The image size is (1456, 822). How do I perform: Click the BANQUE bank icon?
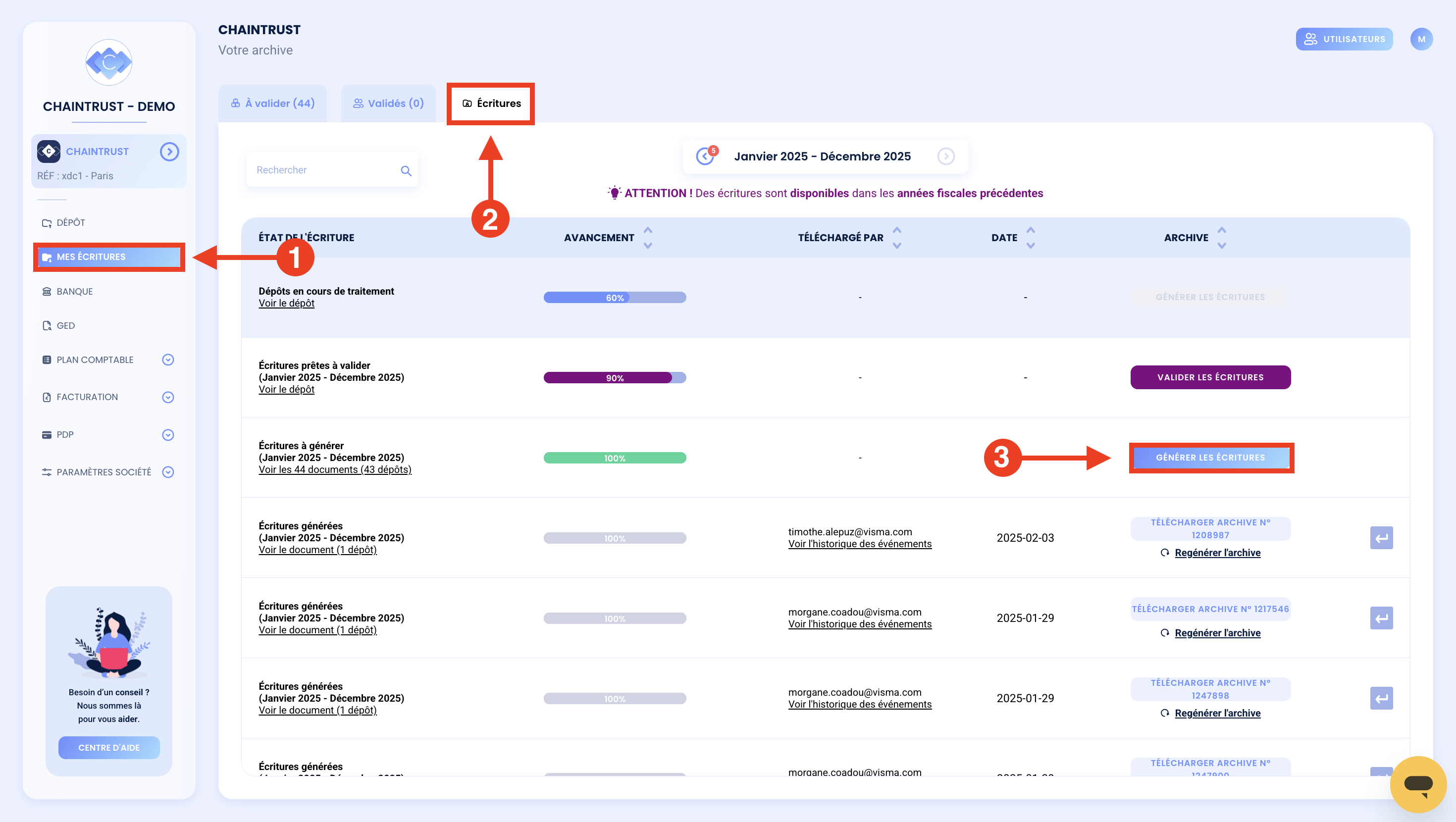click(47, 291)
